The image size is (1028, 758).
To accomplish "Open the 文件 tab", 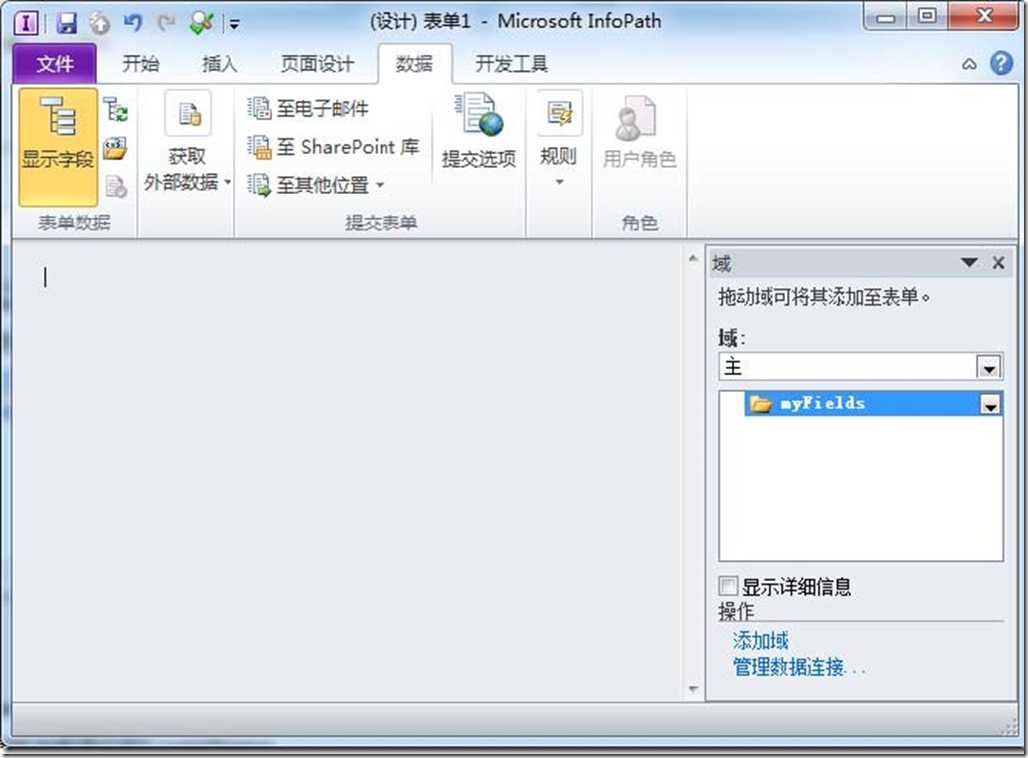I will click(55, 64).
